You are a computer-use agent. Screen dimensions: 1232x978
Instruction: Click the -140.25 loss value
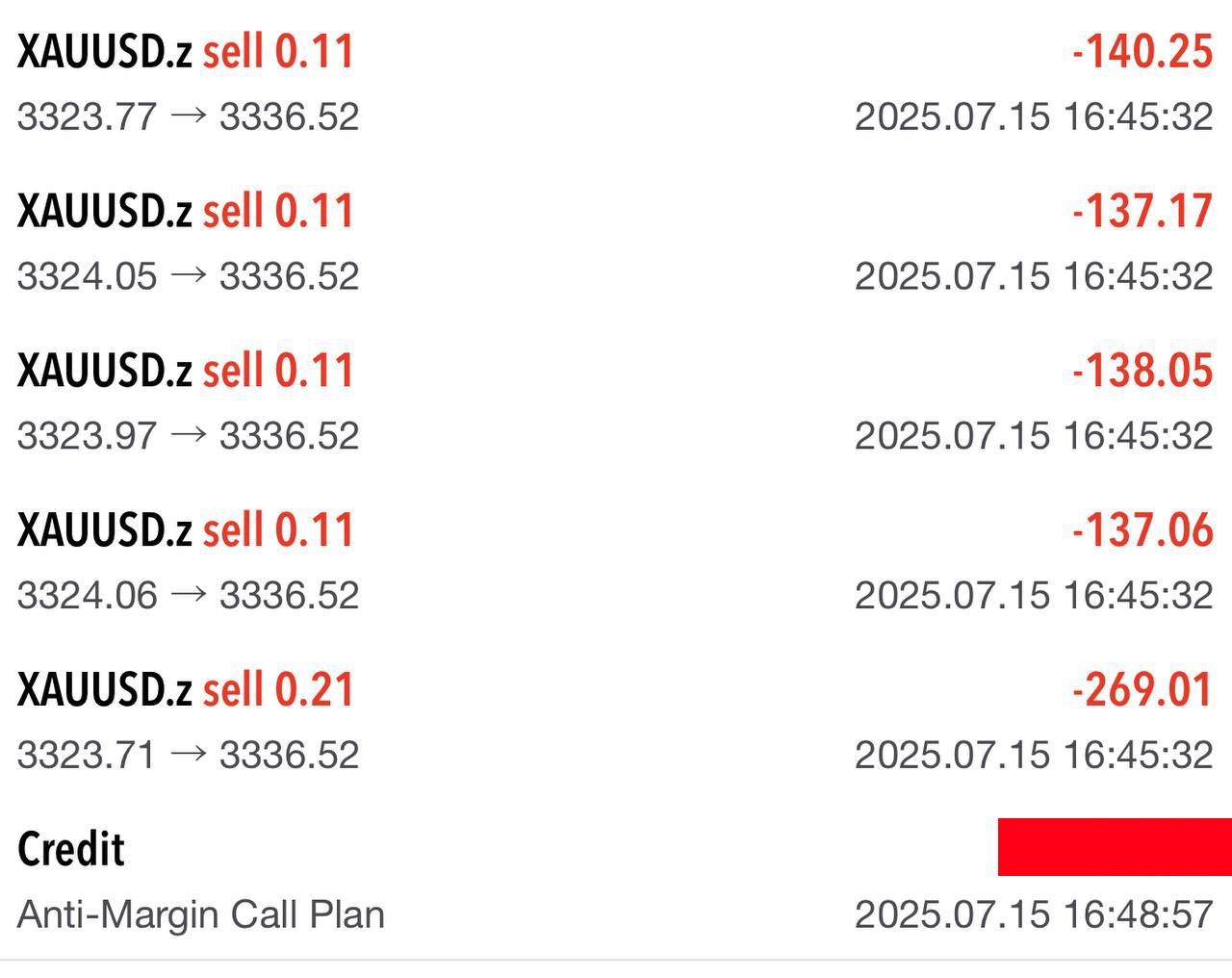(1142, 51)
